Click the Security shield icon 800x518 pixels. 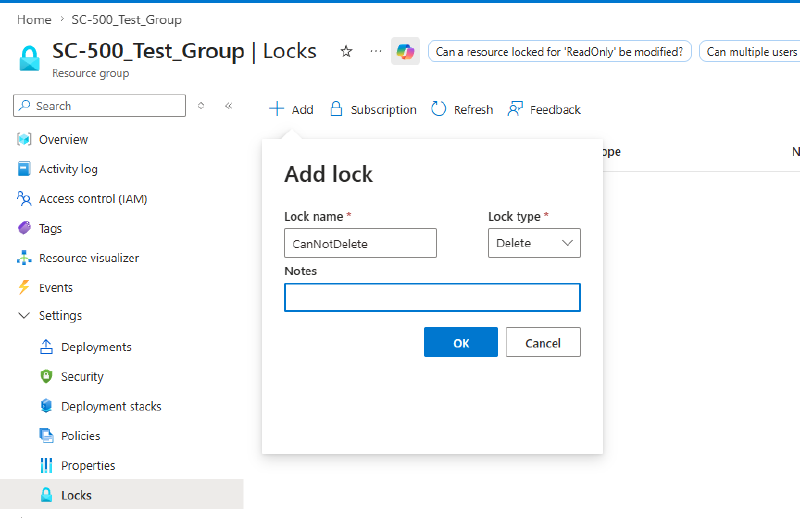tap(46, 376)
